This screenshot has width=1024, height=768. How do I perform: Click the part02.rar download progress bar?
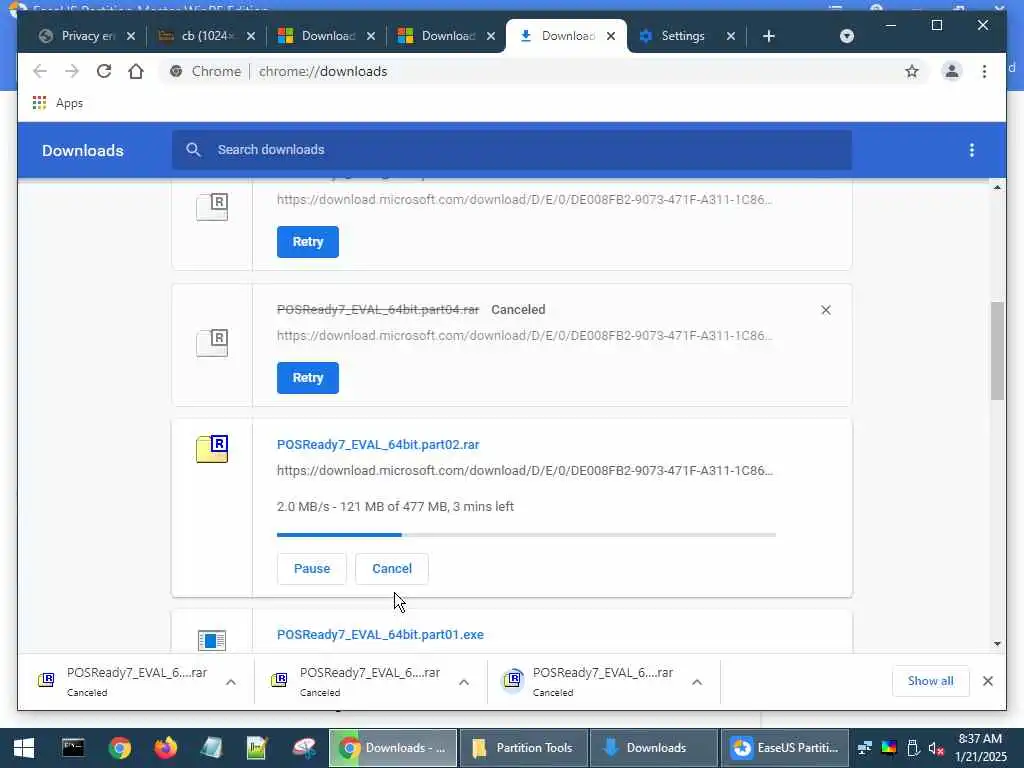[526, 535]
